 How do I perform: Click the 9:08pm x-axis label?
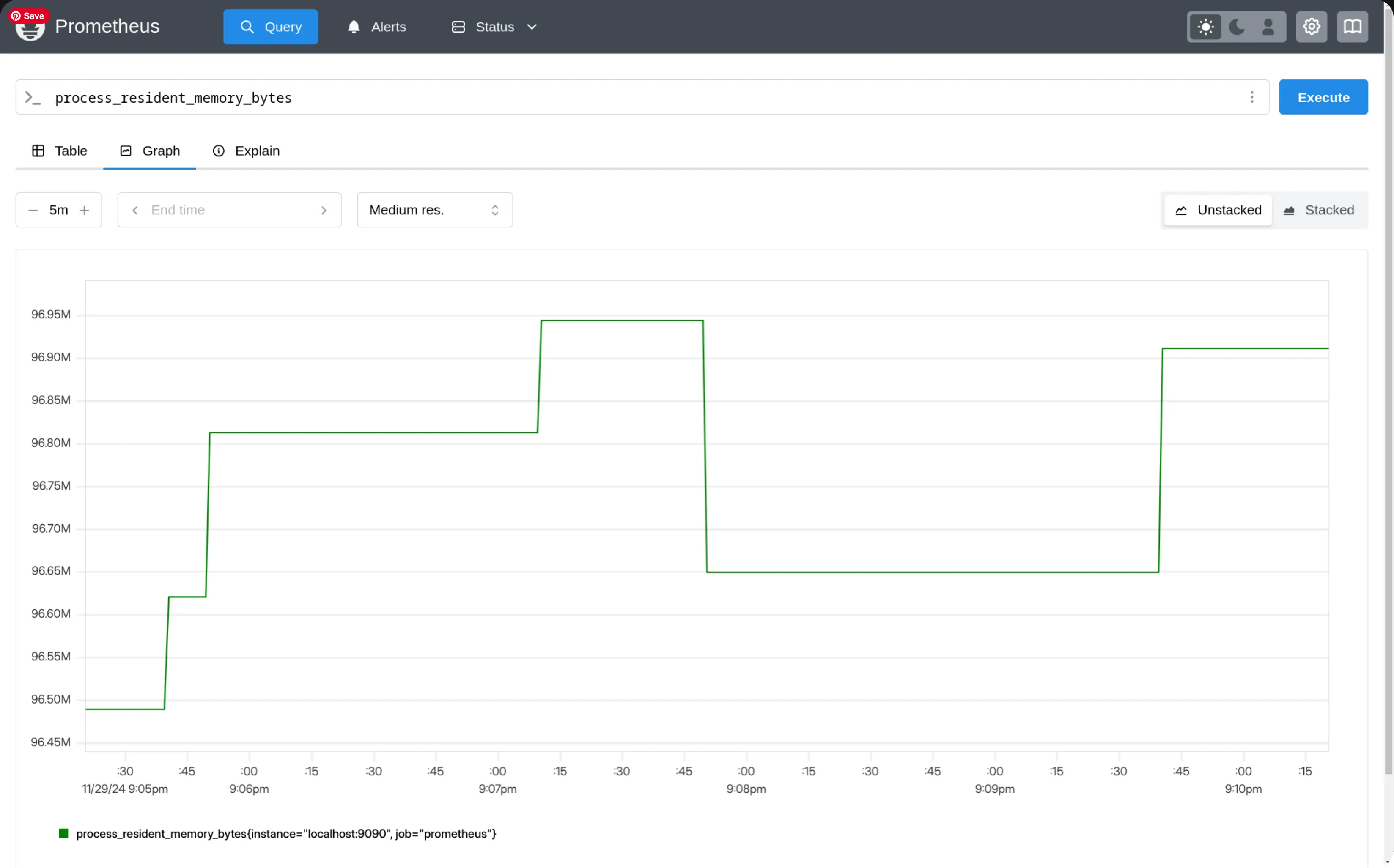(x=746, y=789)
